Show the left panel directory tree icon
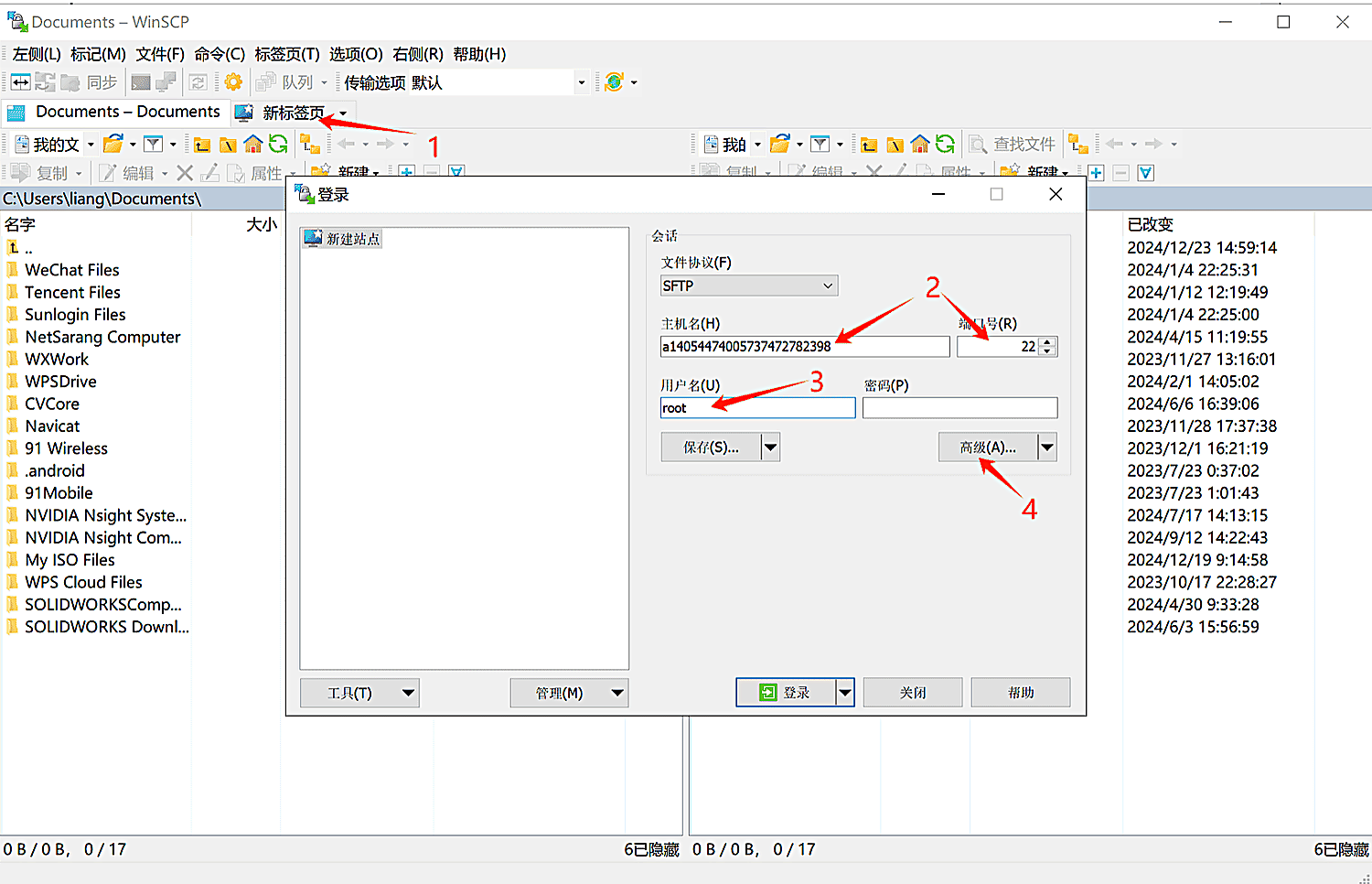The image size is (1372, 884). pyautogui.click(x=310, y=145)
